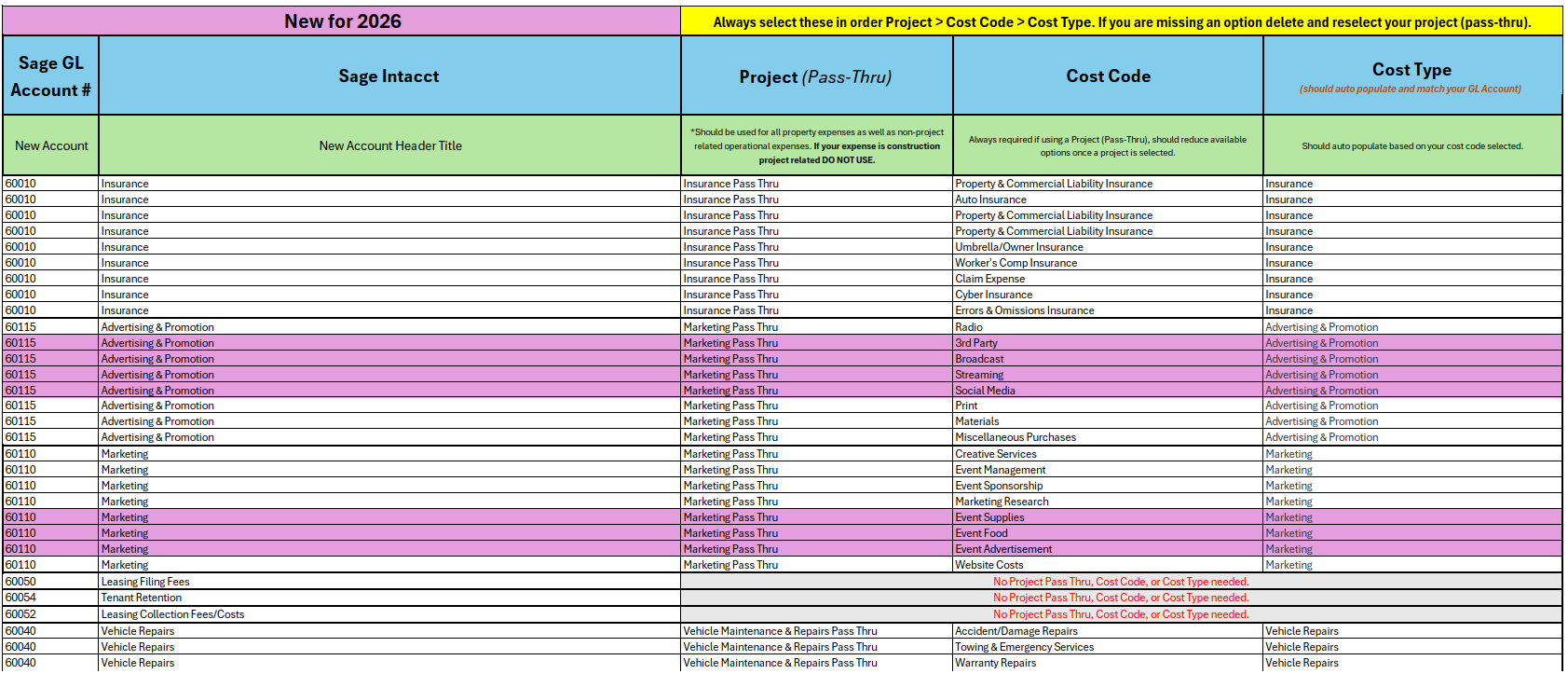The image size is (1568, 674).
Task: Select the "Leasing Collection Fees/Costs" cell
Action: [389, 614]
